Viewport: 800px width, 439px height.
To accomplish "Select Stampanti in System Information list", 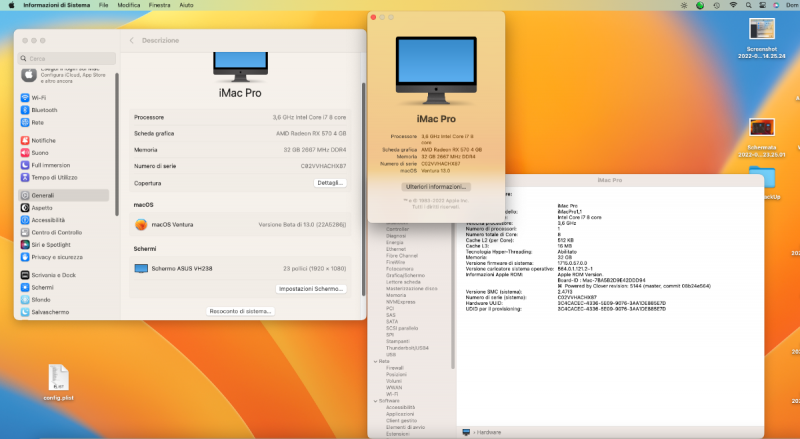I will 397,342.
